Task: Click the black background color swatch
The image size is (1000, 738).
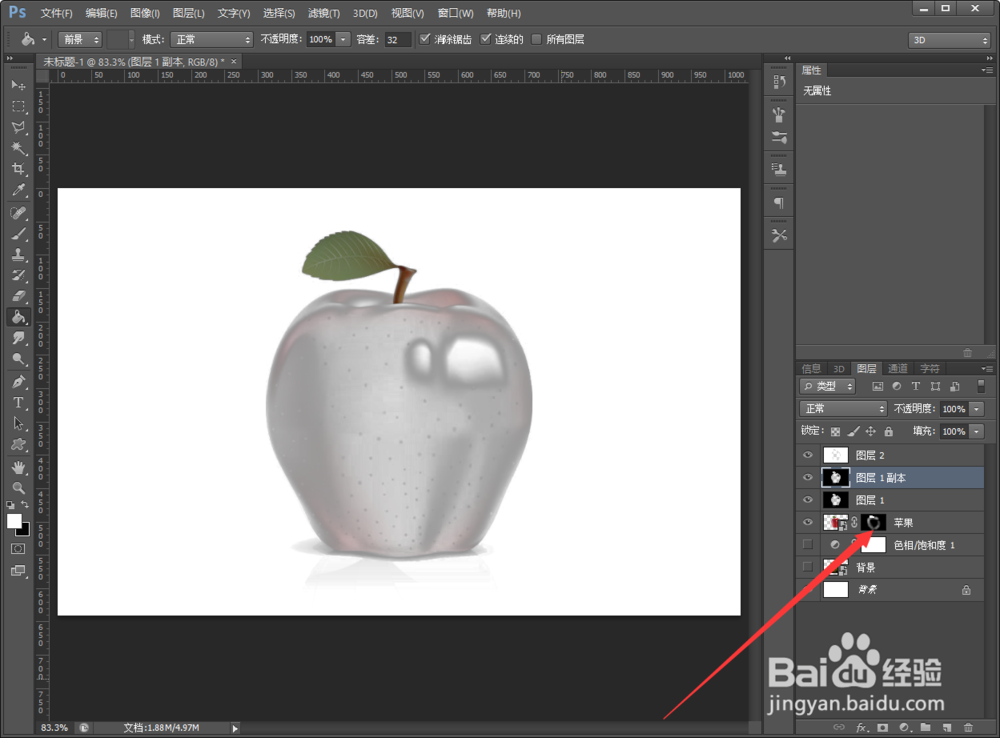Action: point(26,531)
